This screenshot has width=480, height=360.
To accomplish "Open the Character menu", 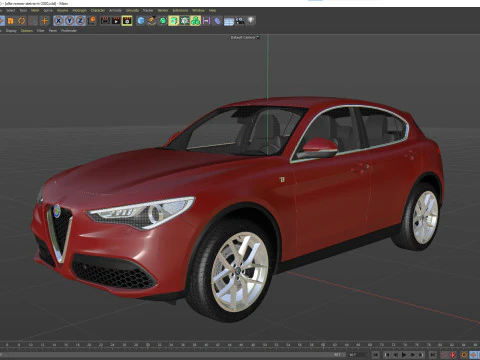I will point(98,10).
